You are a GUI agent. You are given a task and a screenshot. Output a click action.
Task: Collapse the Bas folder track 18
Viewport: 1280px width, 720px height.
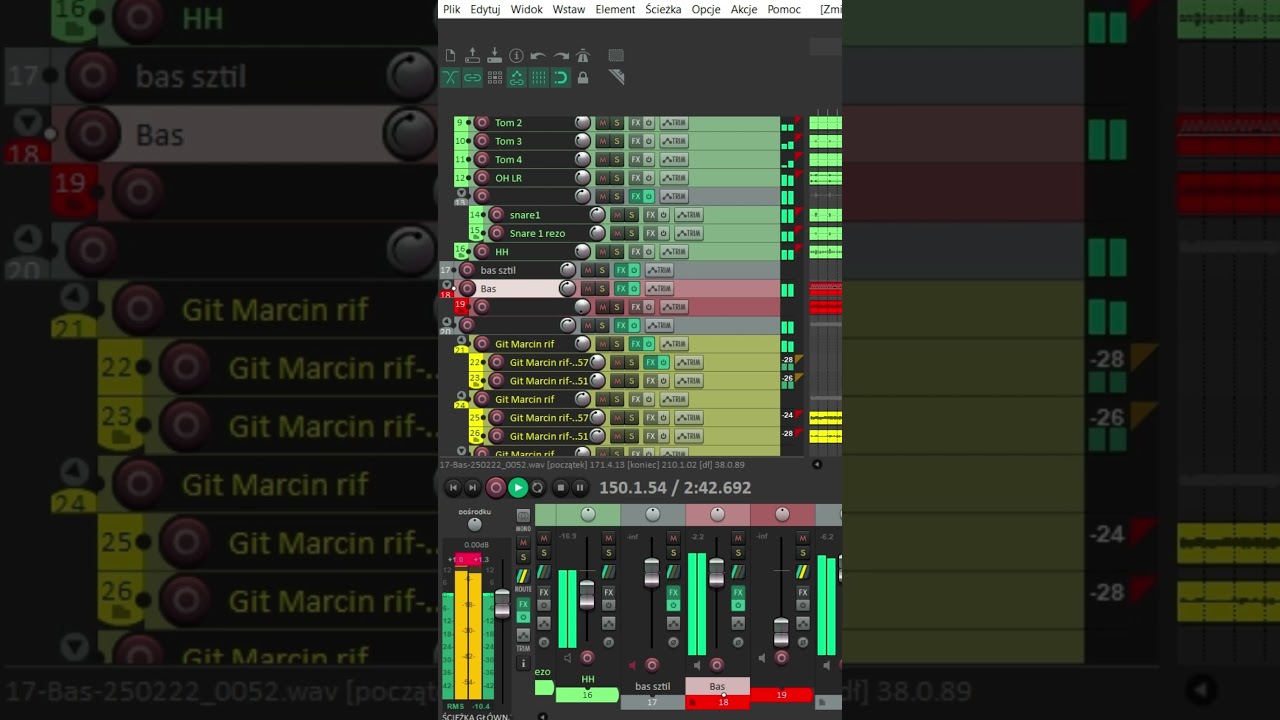point(447,285)
